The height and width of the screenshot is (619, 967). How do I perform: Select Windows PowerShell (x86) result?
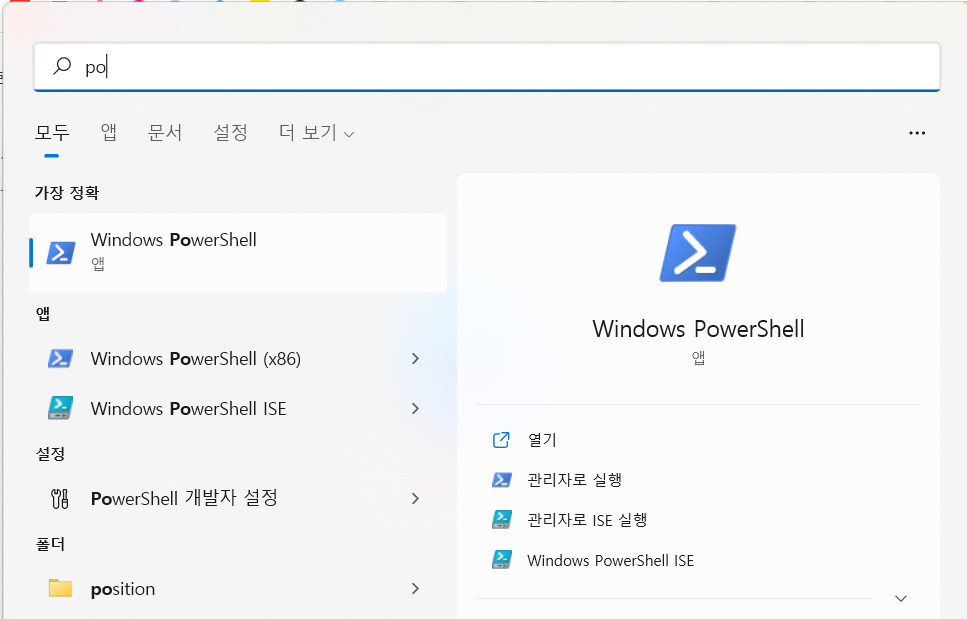238,359
